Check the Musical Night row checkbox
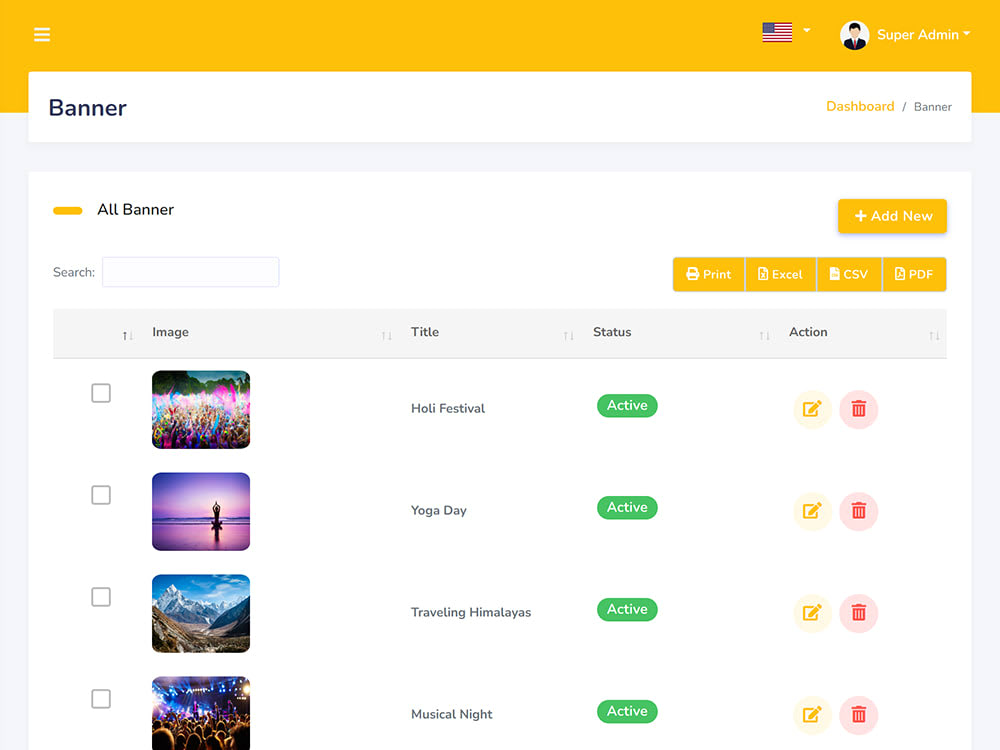The height and width of the screenshot is (750, 1000). click(101, 699)
